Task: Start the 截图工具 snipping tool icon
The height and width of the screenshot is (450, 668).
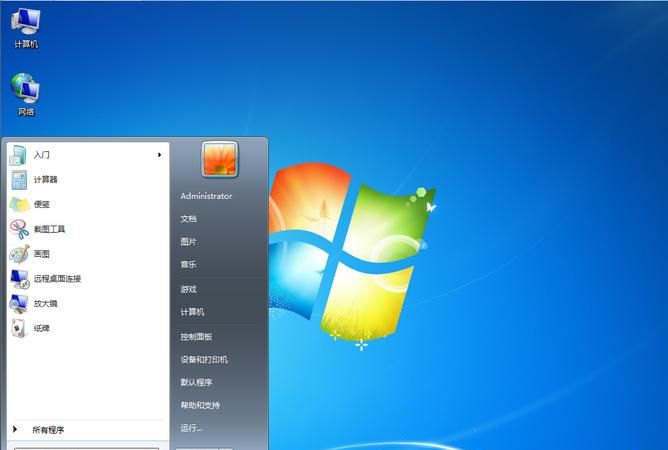Action: point(20,229)
